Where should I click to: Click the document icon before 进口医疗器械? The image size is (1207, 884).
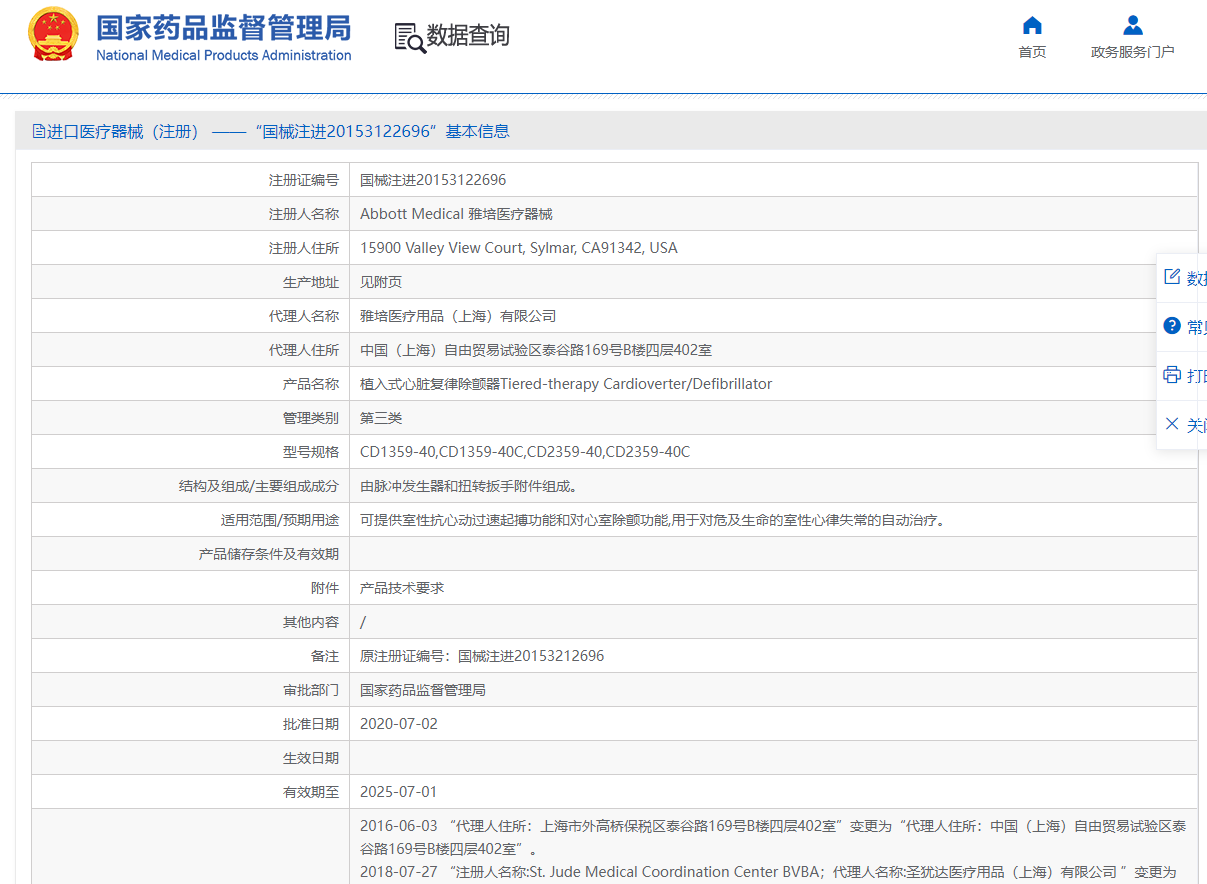tap(39, 131)
